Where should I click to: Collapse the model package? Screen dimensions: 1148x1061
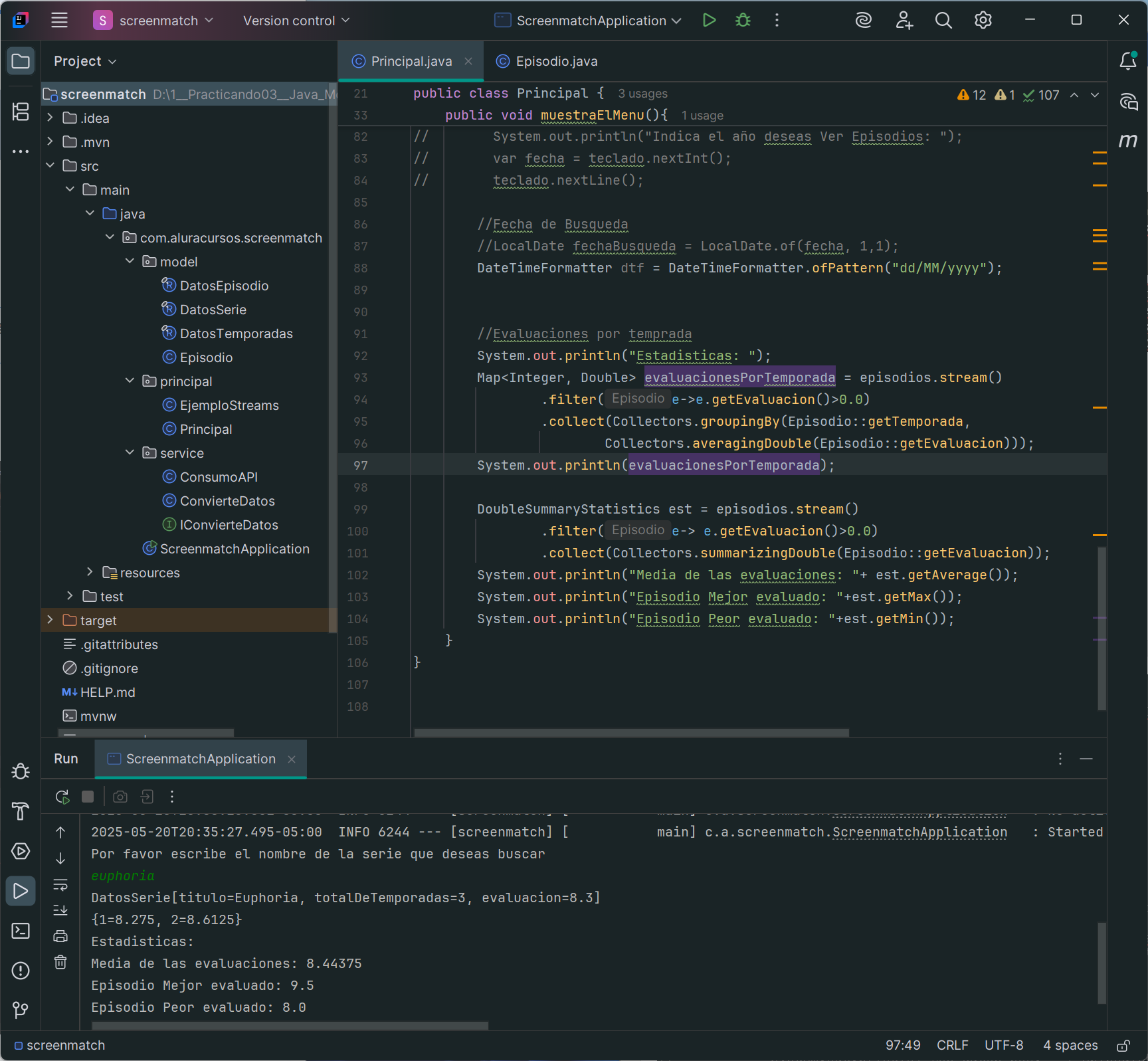coord(130,261)
